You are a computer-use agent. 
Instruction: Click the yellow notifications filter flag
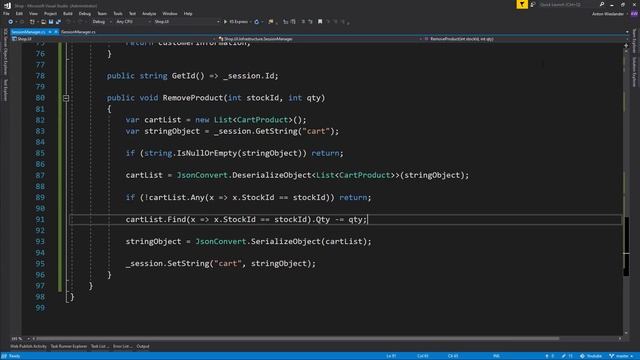coord(522,4)
